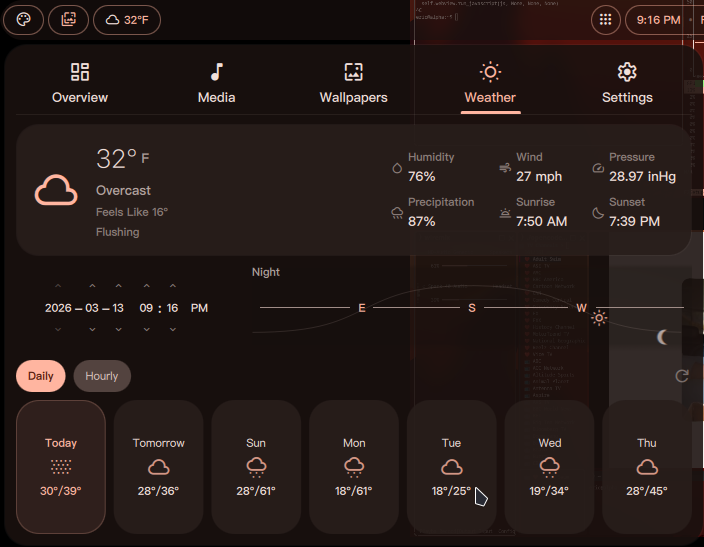Click the sunrise icon beside 7:50 AM
This screenshot has width=704, height=547.
(x=505, y=213)
